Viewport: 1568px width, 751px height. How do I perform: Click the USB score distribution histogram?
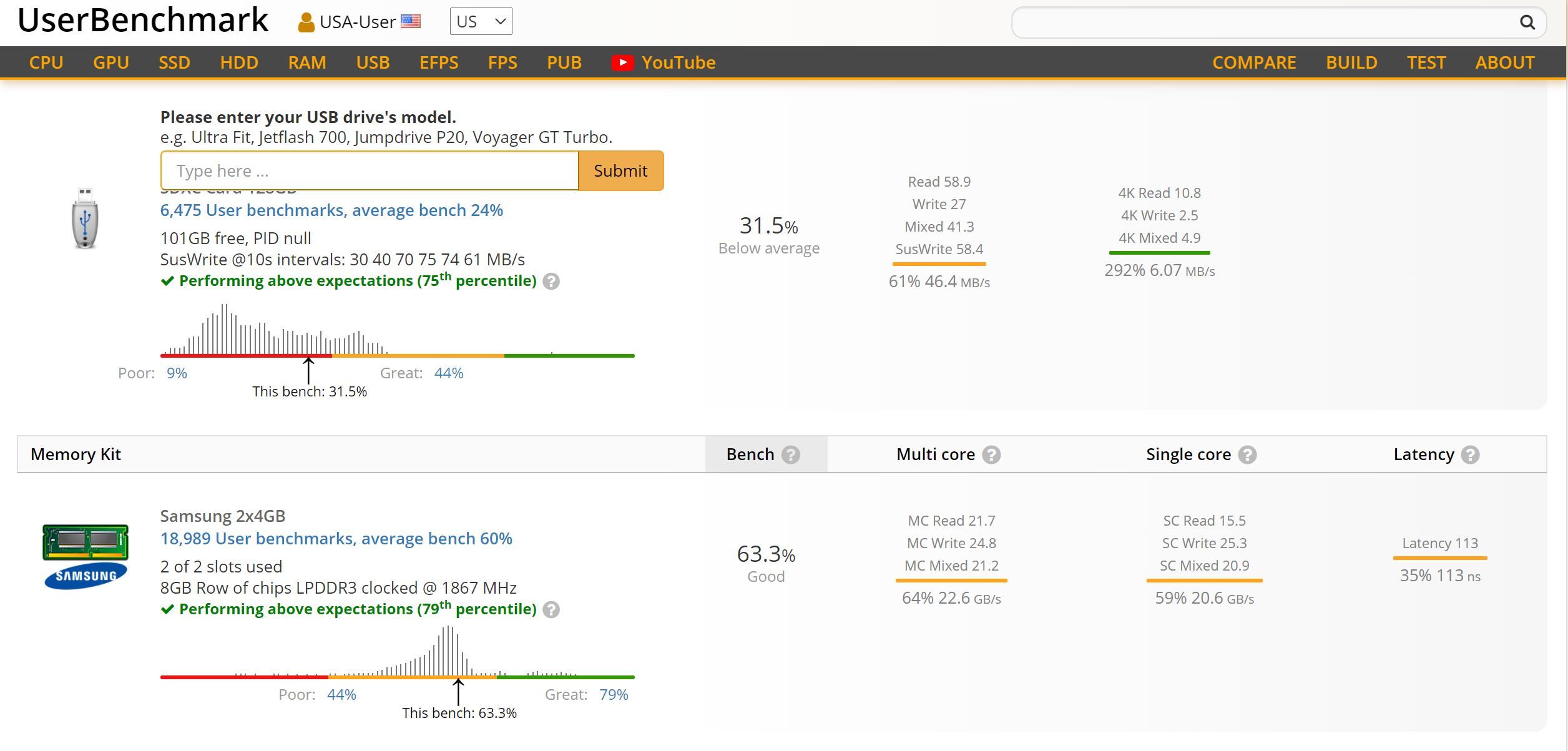(397, 330)
